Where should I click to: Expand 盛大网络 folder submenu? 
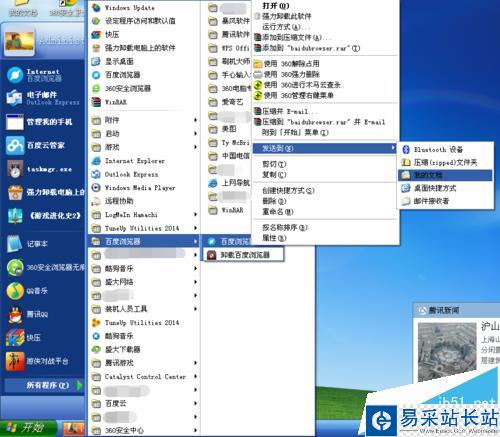(144, 282)
